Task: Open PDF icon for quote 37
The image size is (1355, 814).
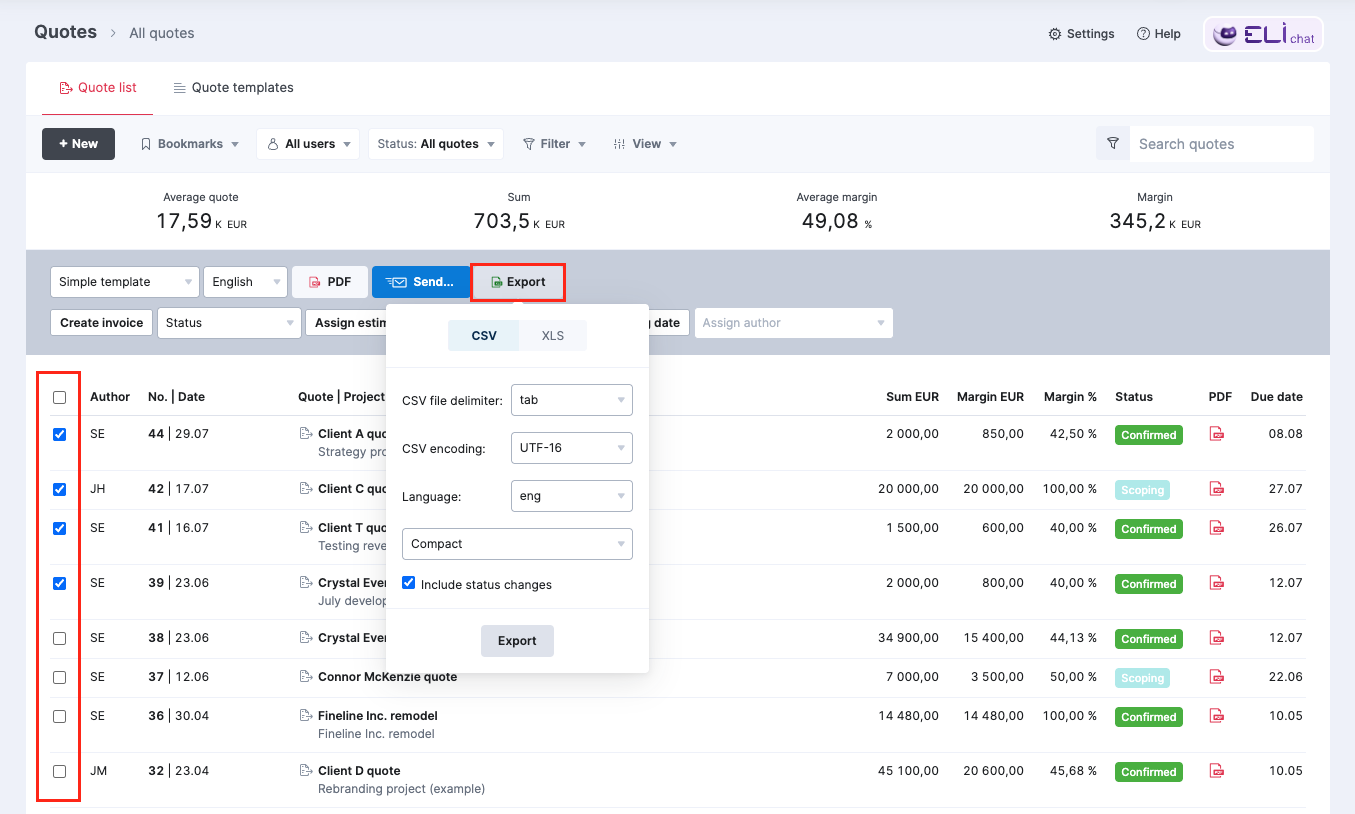Action: [x=1217, y=677]
